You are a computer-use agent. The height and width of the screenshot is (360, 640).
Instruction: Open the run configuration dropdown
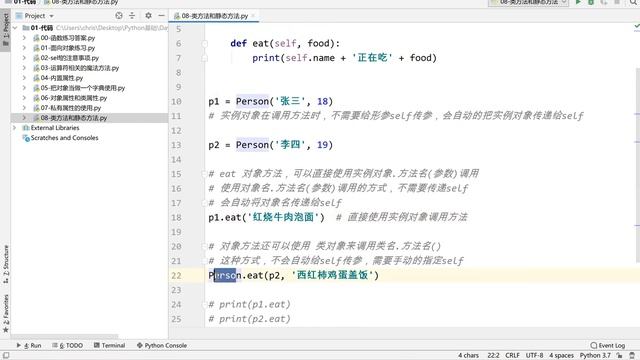coord(529,2)
